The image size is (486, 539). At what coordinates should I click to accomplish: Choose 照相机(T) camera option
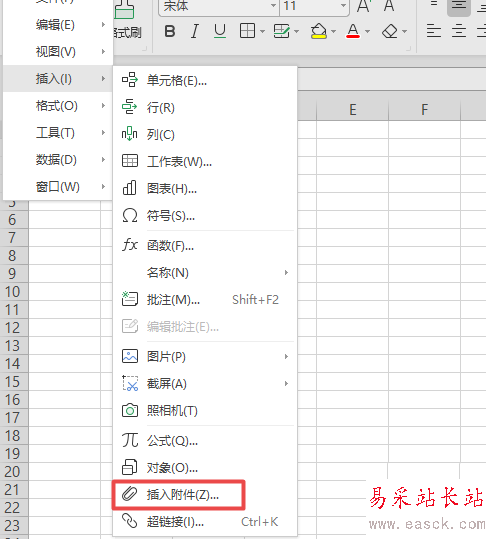point(205,411)
